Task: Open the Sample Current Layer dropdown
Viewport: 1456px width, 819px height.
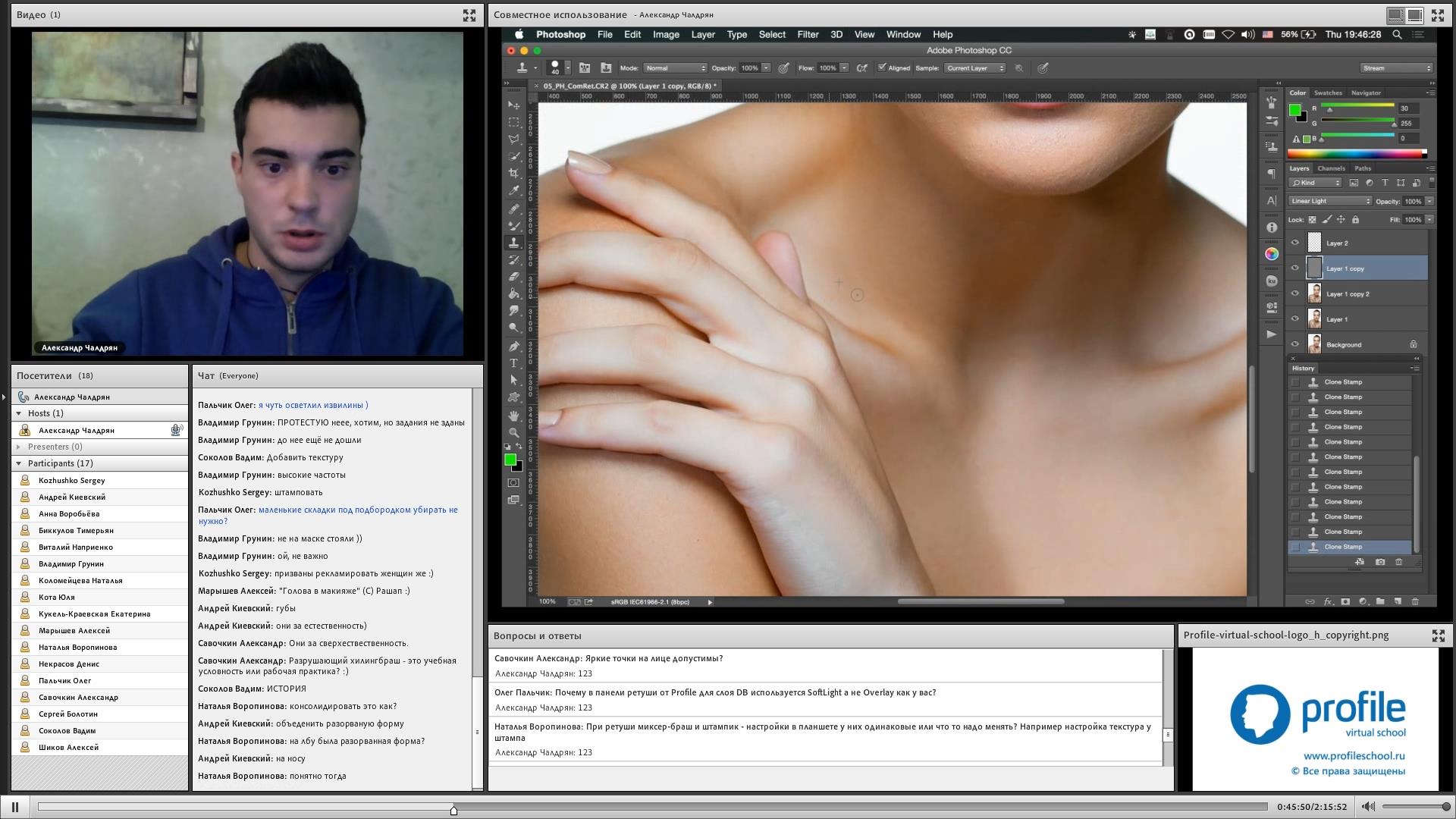Action: [975, 68]
